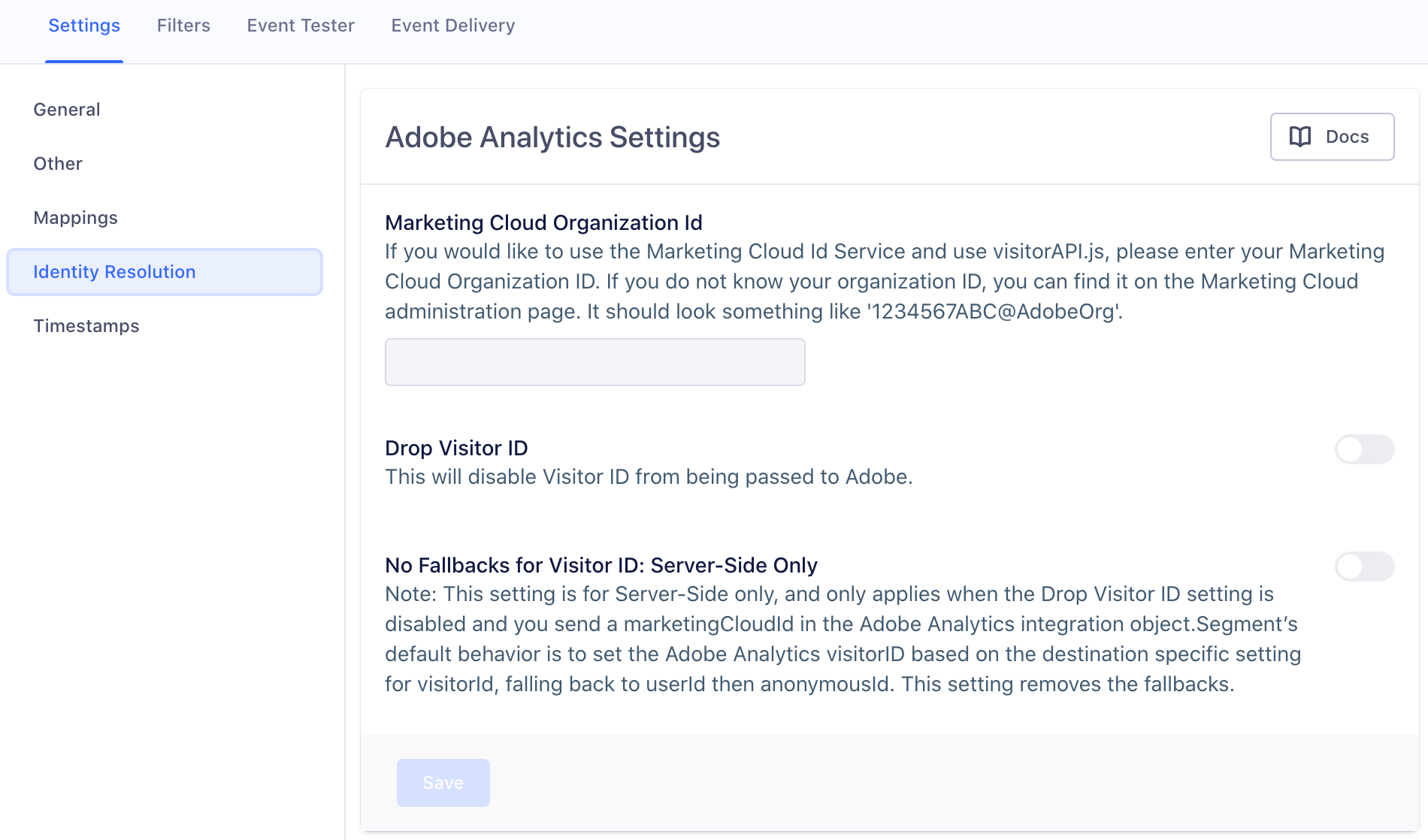Open the Event Tester tab
Screen dimensions: 1428x840
point(300,25)
